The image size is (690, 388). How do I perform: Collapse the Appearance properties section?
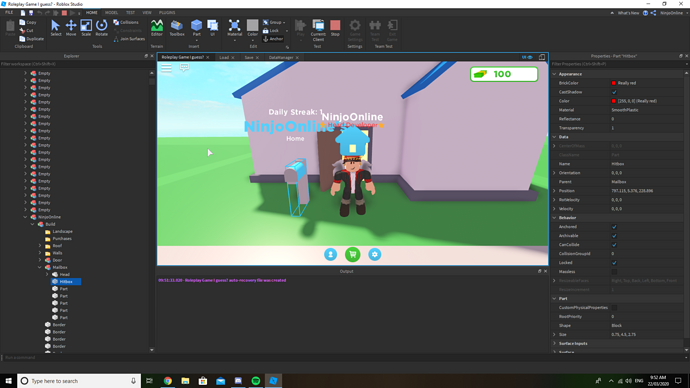point(554,74)
